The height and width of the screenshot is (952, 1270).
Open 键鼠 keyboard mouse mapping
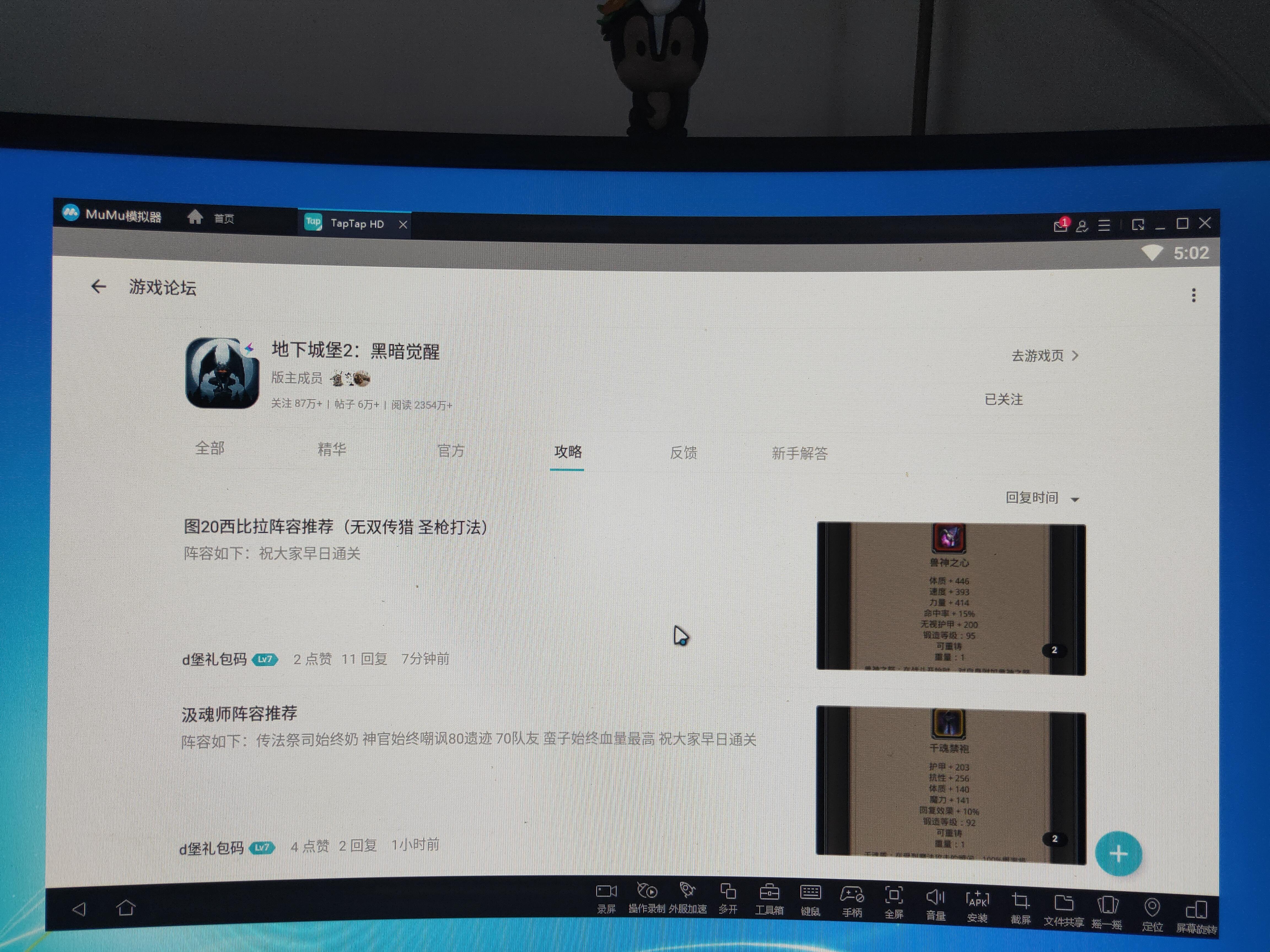click(810, 901)
